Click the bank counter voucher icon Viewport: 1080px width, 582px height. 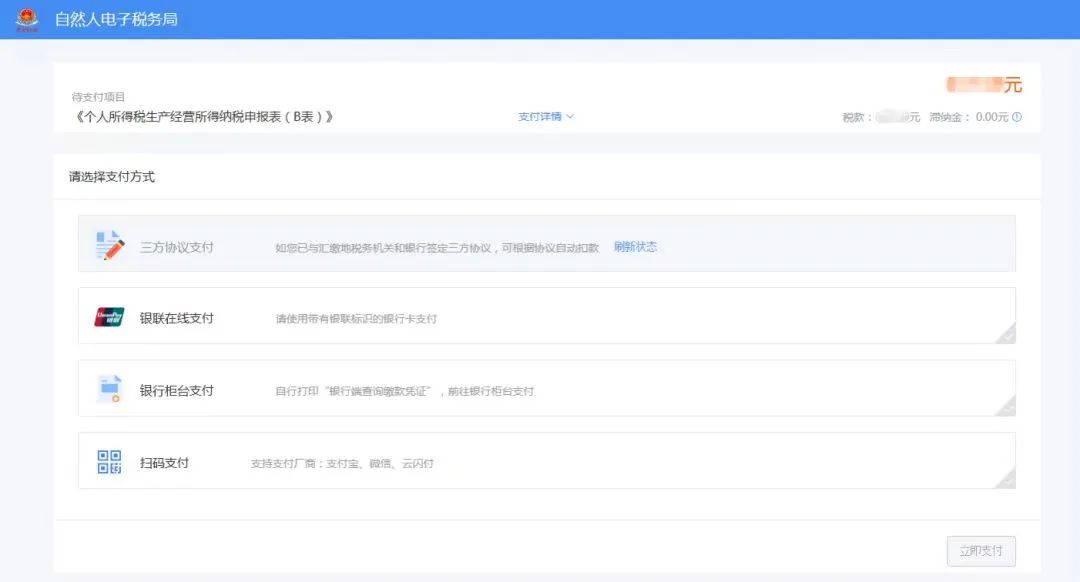110,389
